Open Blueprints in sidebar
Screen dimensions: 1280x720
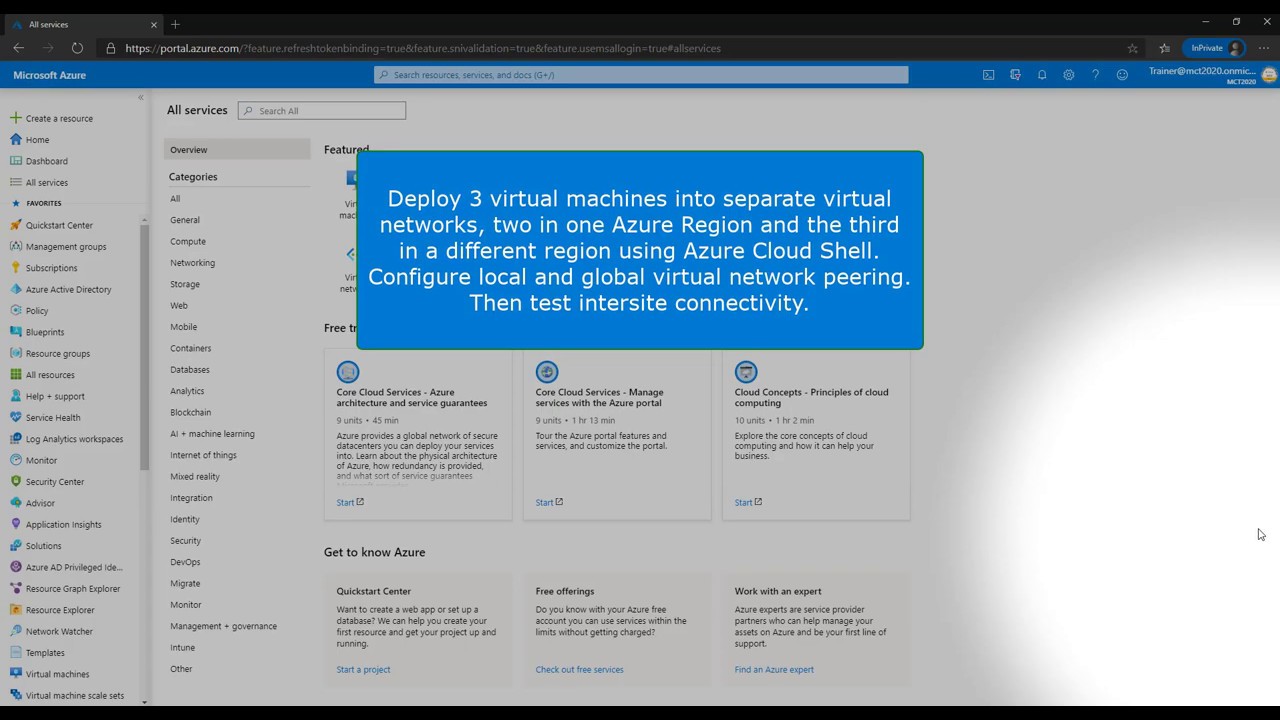pyautogui.click(x=45, y=332)
